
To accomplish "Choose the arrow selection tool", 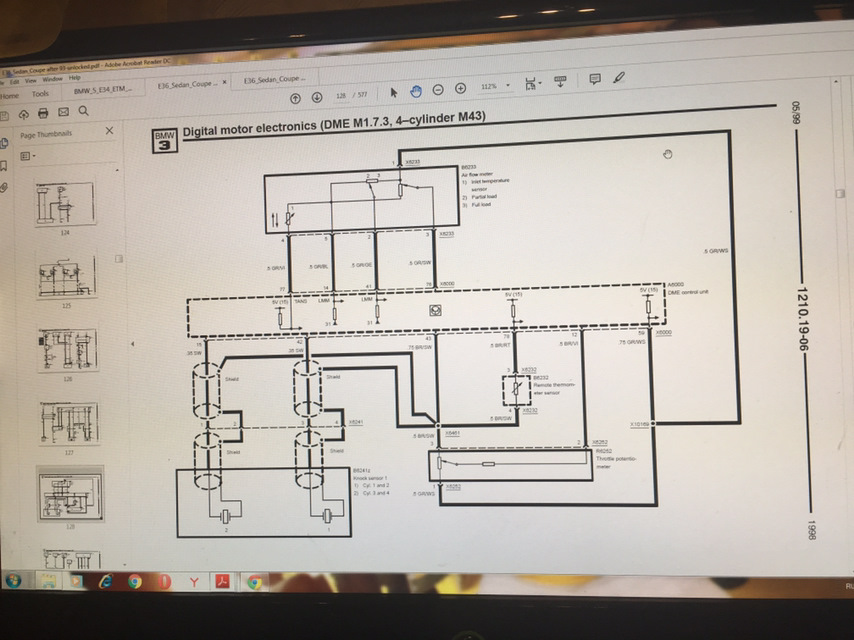I will [394, 93].
